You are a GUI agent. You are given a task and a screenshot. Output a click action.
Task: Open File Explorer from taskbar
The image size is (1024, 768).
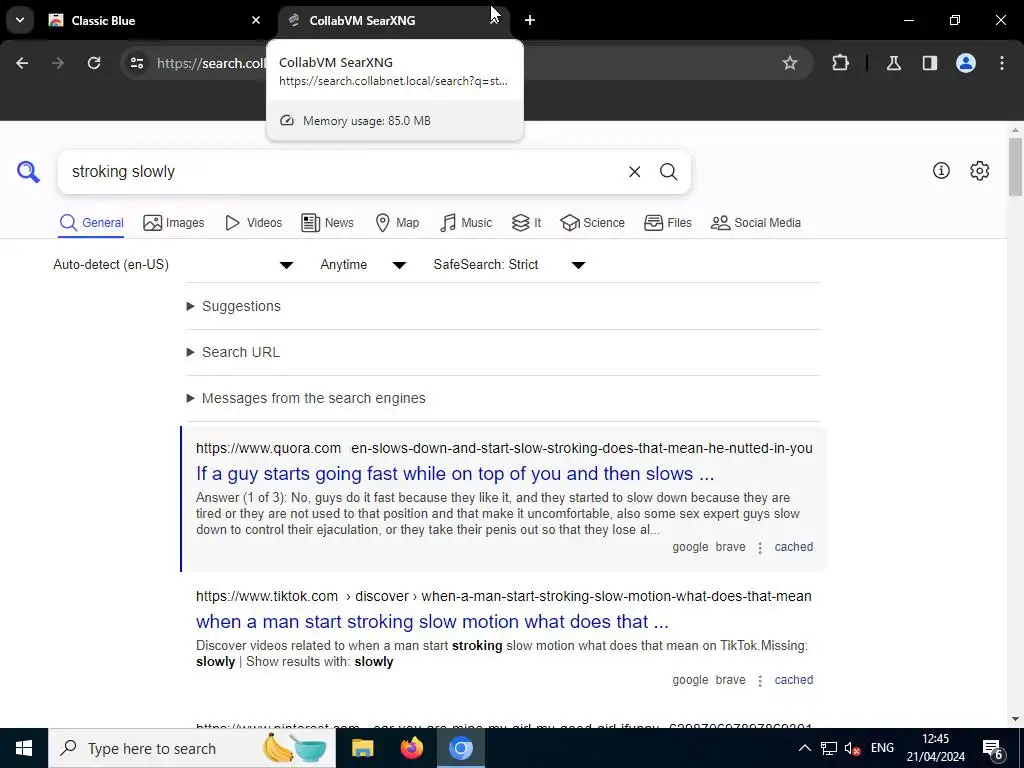[x=362, y=748]
